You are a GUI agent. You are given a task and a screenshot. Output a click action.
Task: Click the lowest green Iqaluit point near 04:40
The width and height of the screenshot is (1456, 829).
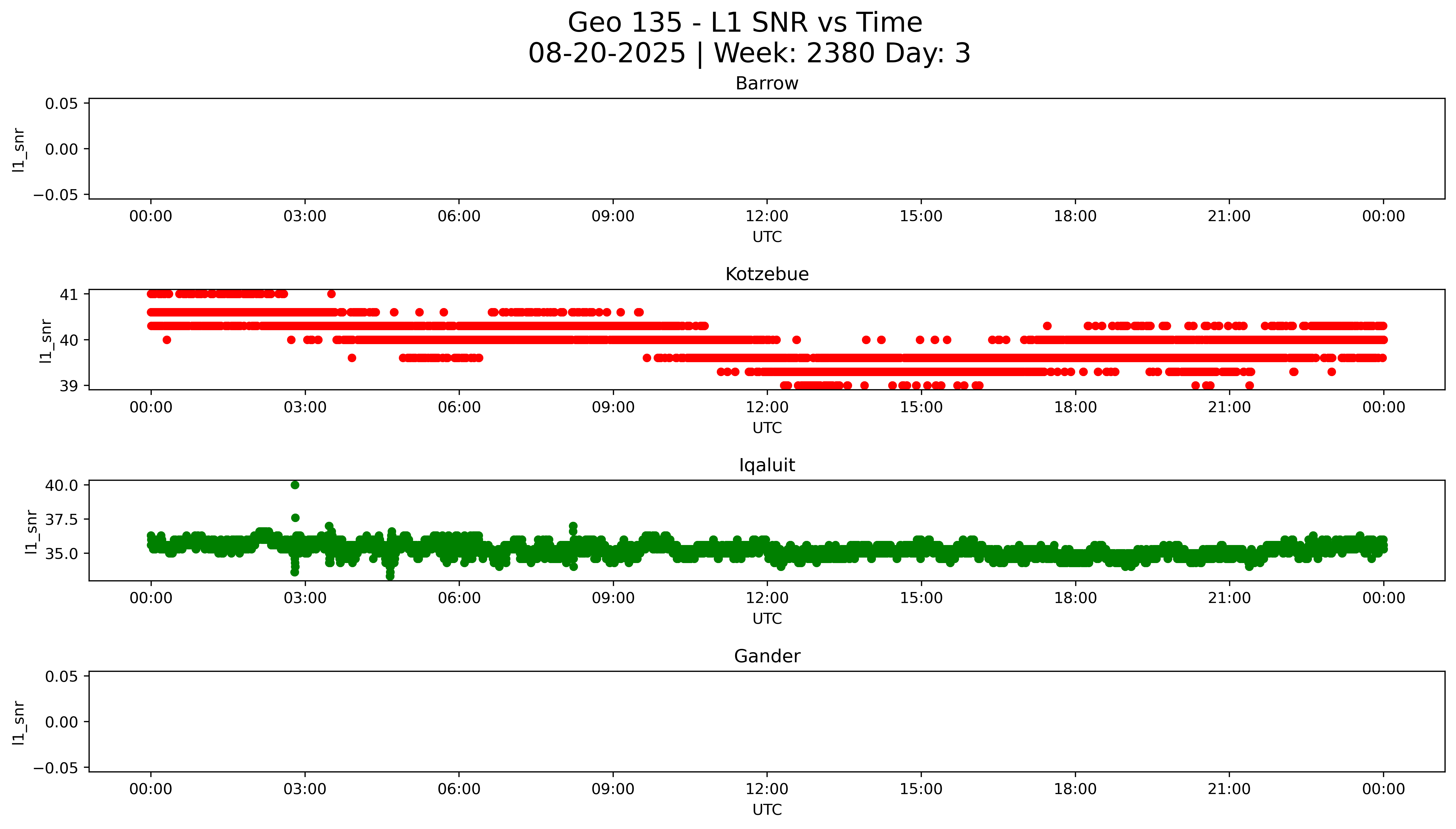coord(390,576)
